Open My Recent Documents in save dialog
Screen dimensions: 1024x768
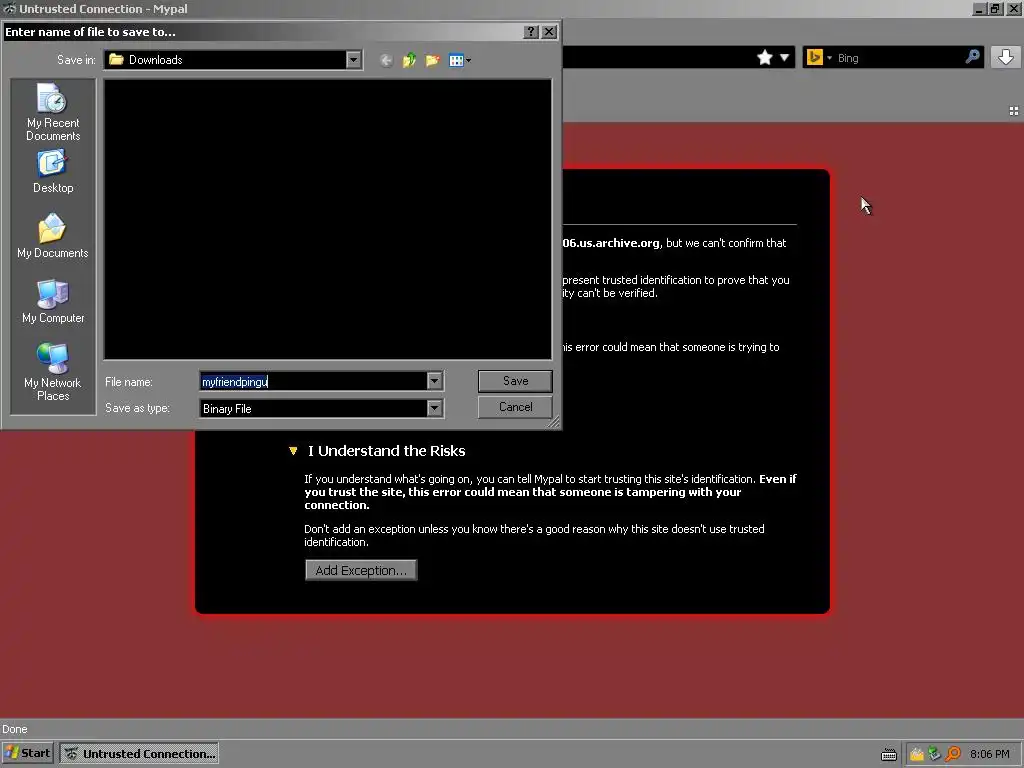coord(53,112)
